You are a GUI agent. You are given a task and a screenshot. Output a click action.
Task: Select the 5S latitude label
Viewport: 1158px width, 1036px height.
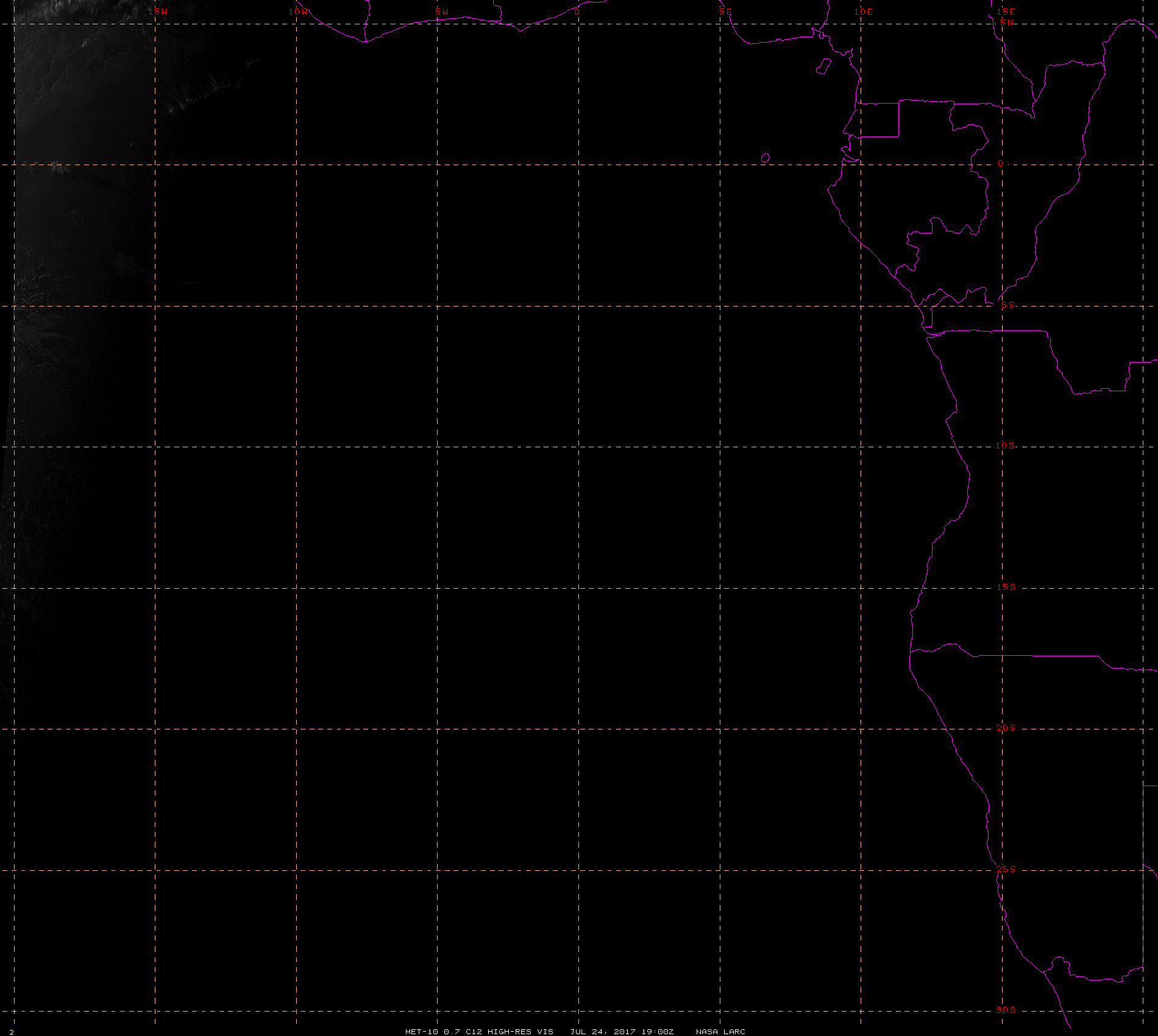1008,305
